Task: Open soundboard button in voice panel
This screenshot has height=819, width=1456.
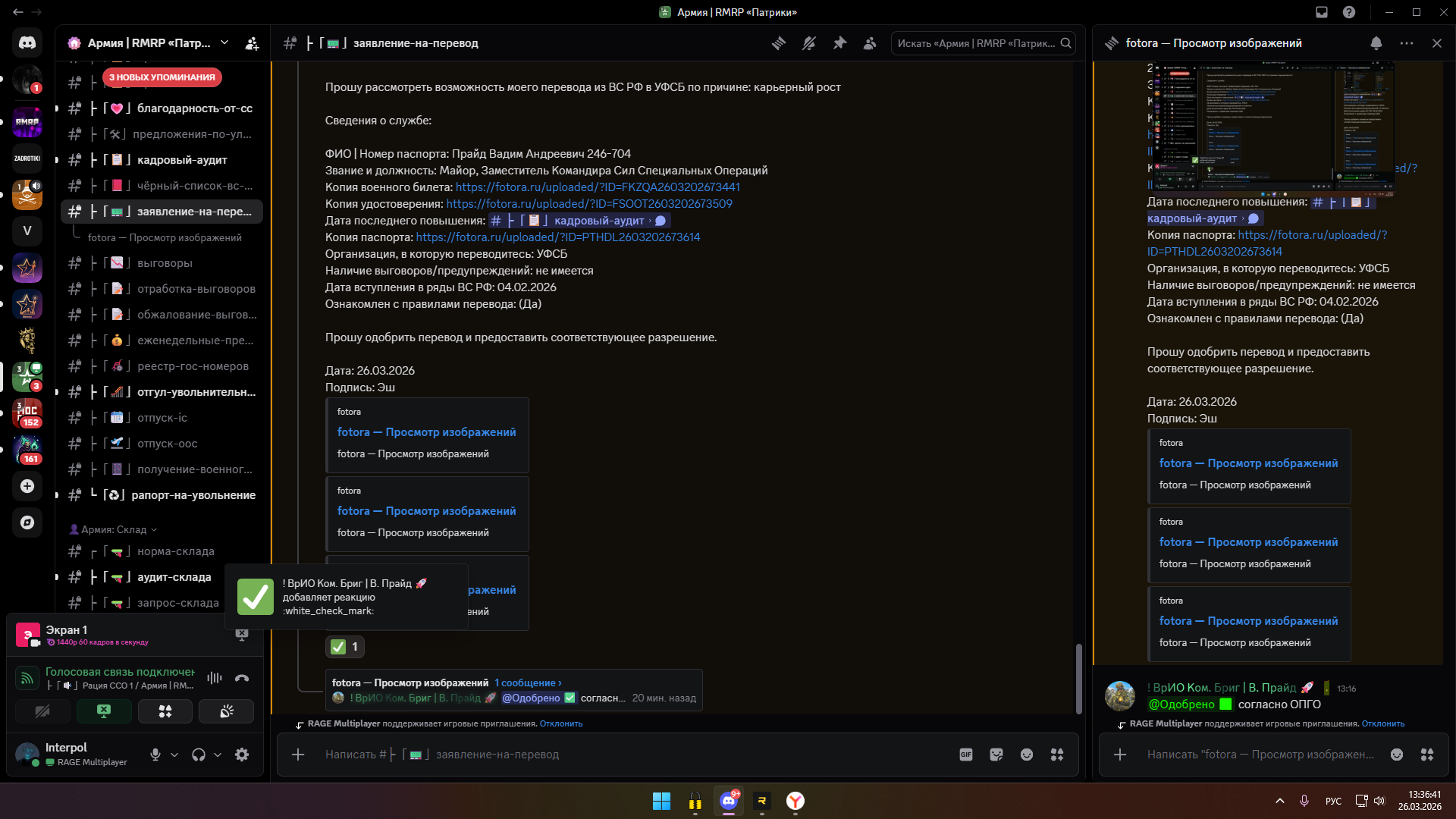Action: pyautogui.click(x=226, y=711)
